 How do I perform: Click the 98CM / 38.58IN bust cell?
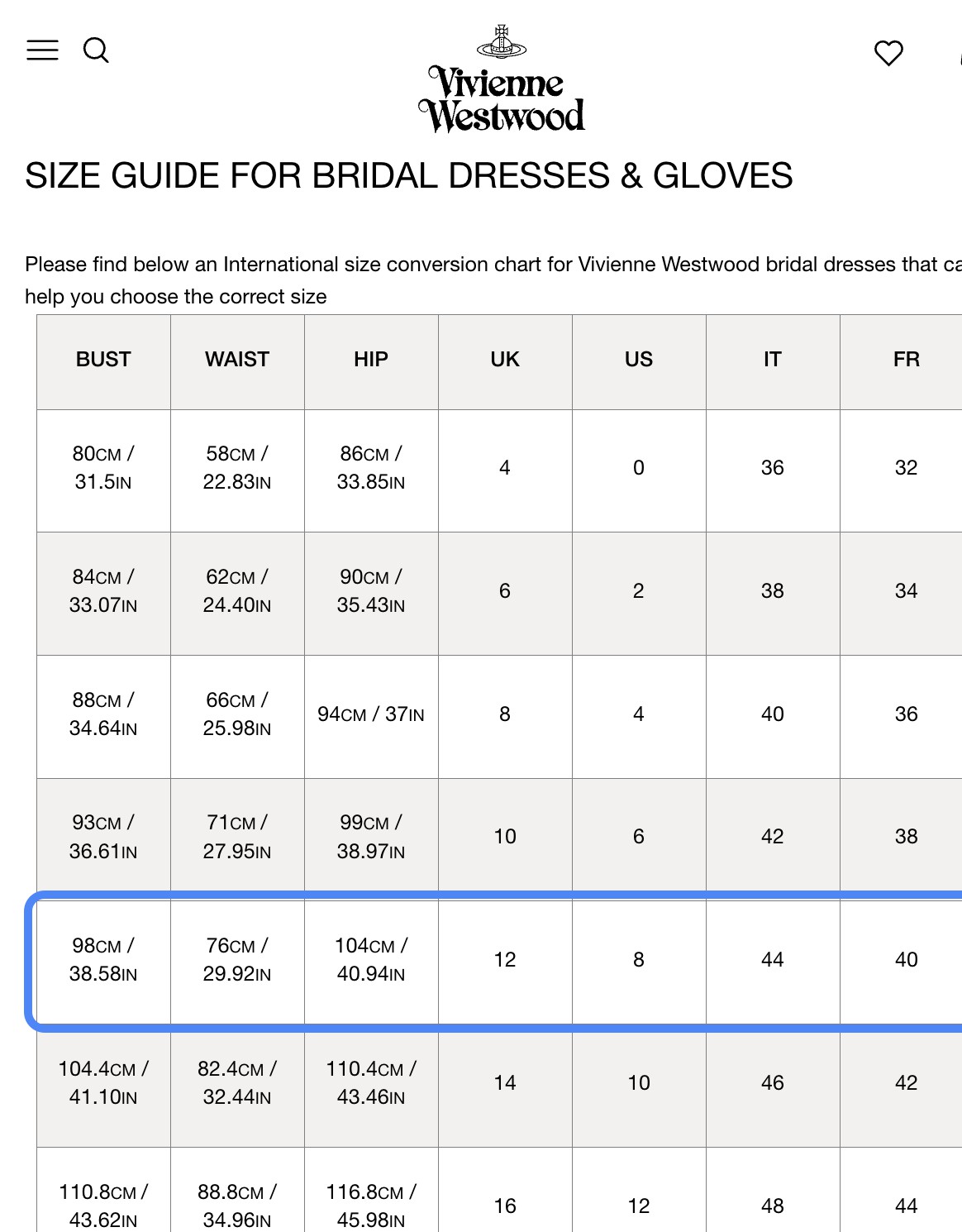(103, 960)
